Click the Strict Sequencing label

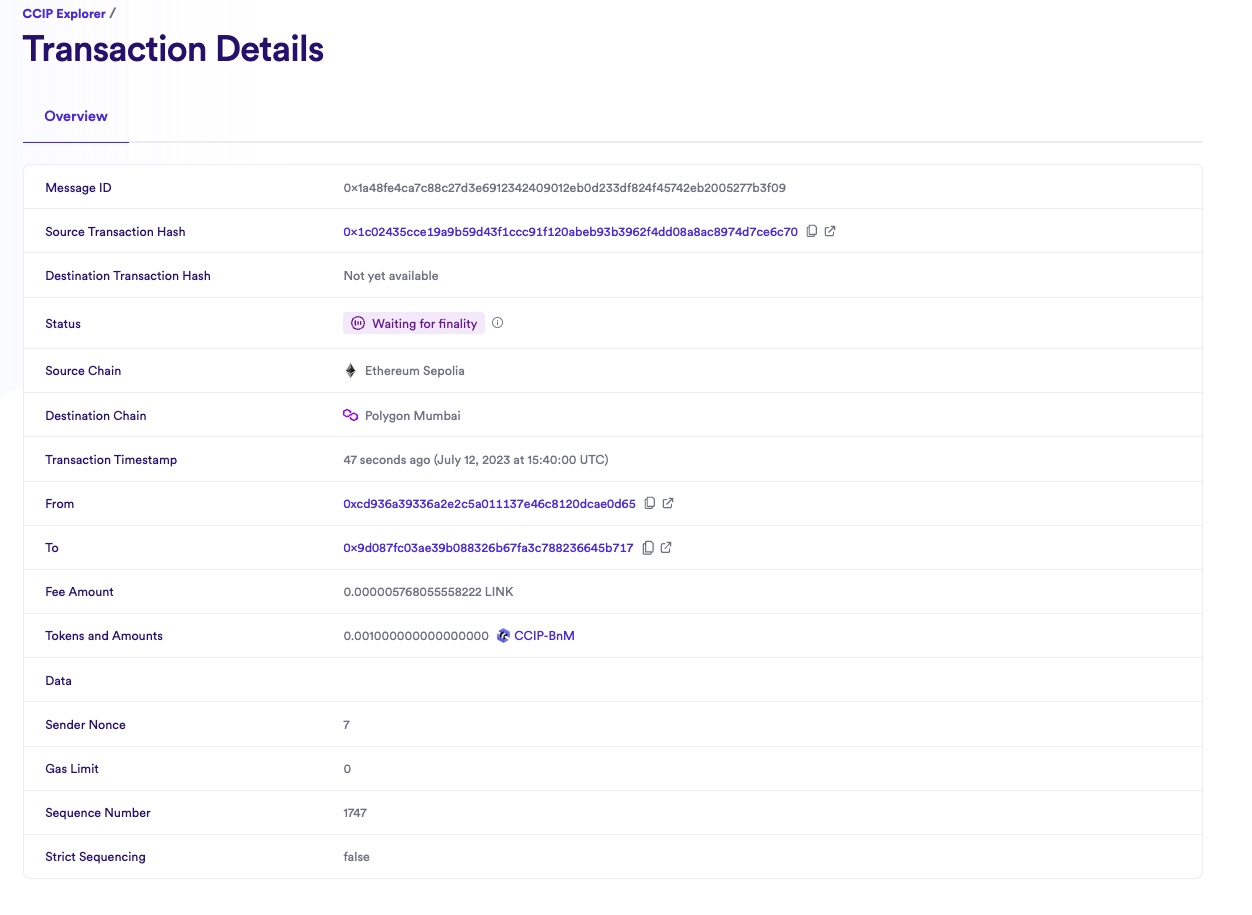click(95, 857)
